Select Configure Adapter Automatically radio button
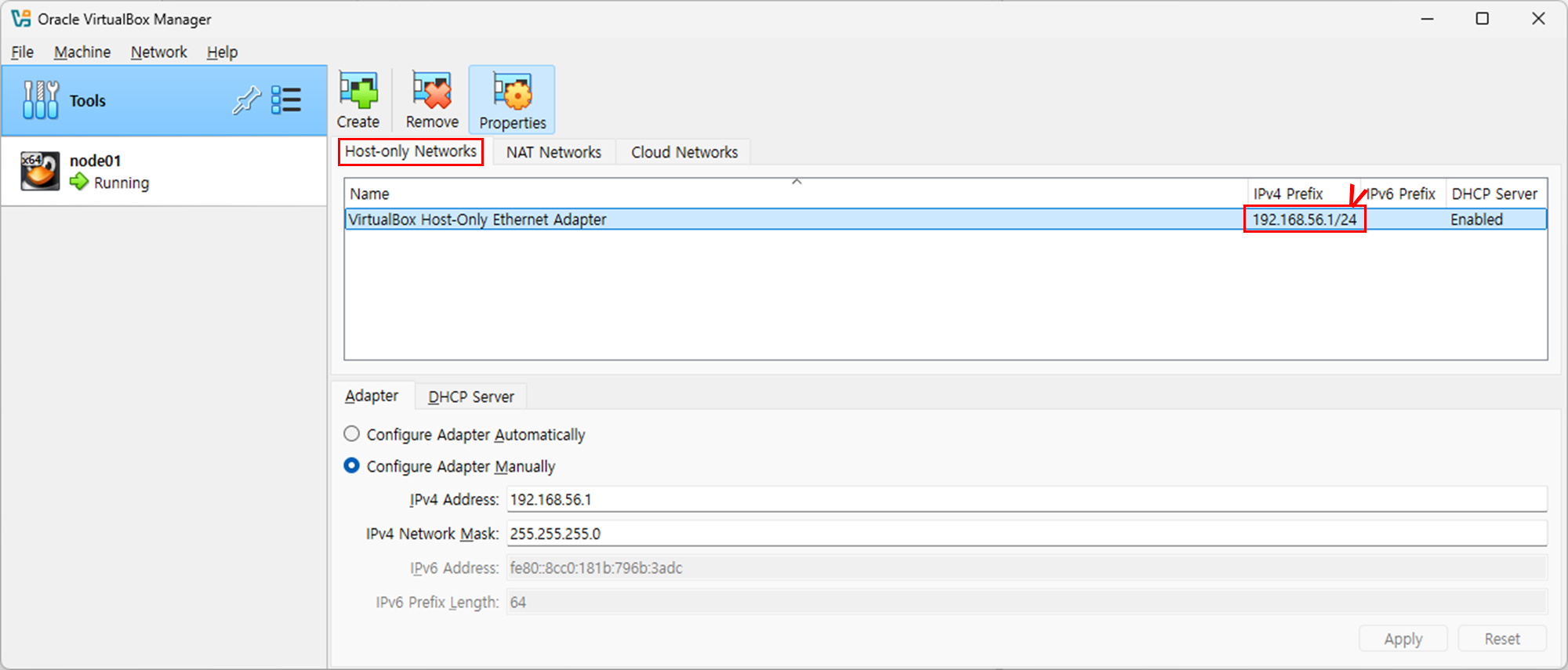Viewport: 1568px width, 670px height. click(352, 434)
